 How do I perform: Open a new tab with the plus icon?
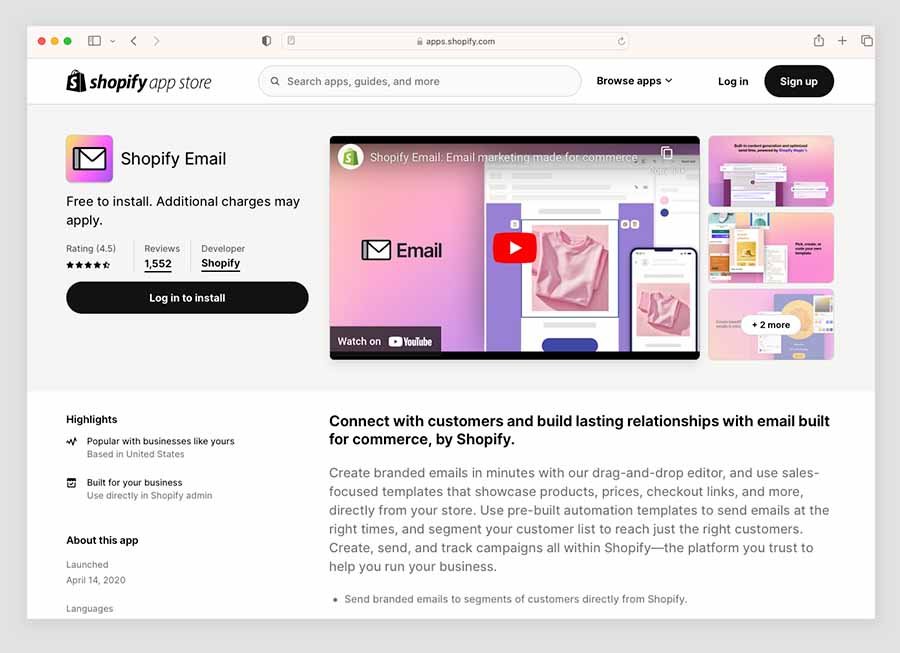tap(842, 41)
